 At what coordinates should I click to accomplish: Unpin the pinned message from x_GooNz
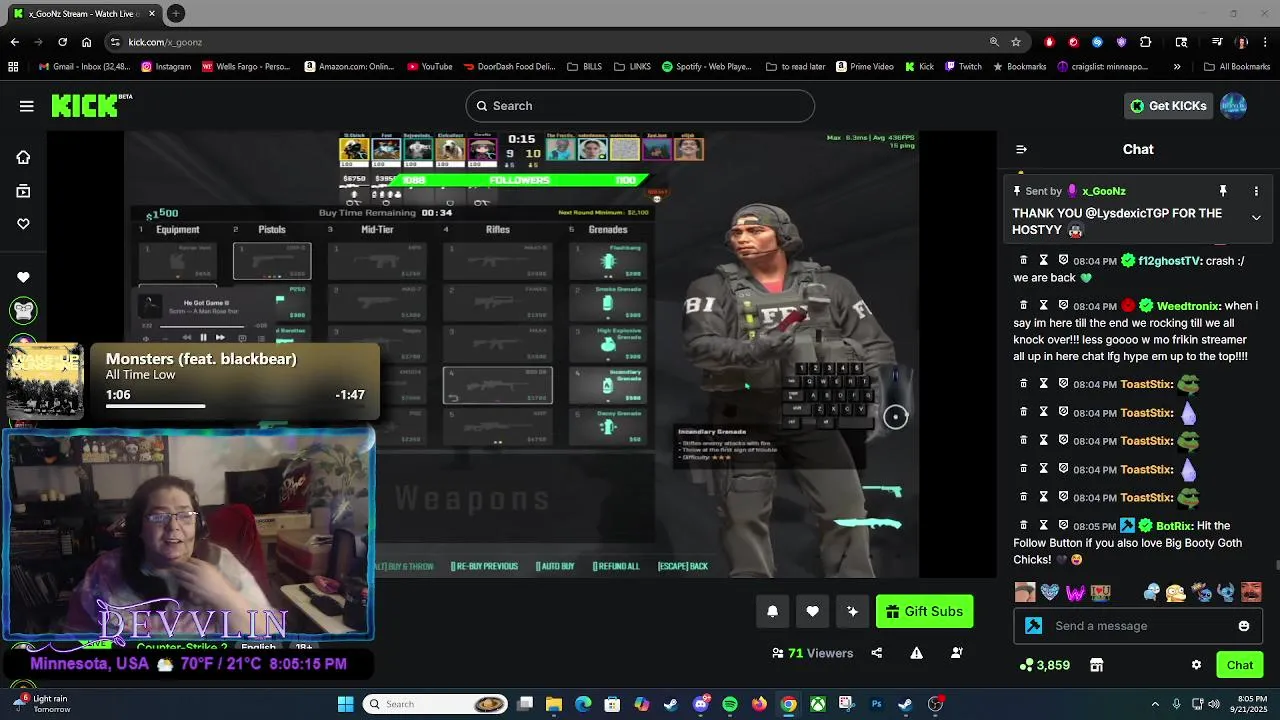point(1222,191)
